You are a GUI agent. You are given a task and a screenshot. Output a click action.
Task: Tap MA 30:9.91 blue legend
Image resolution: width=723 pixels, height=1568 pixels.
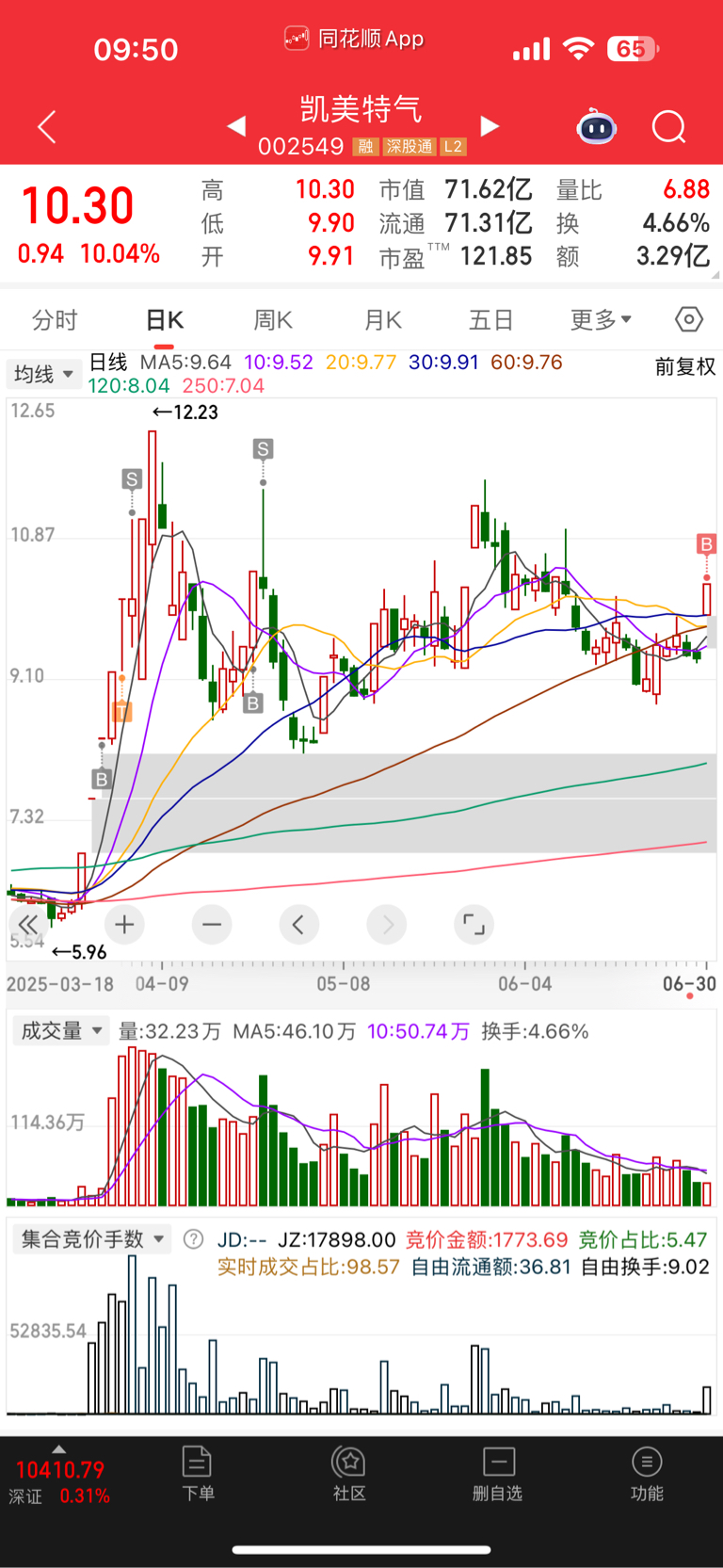coord(443,363)
